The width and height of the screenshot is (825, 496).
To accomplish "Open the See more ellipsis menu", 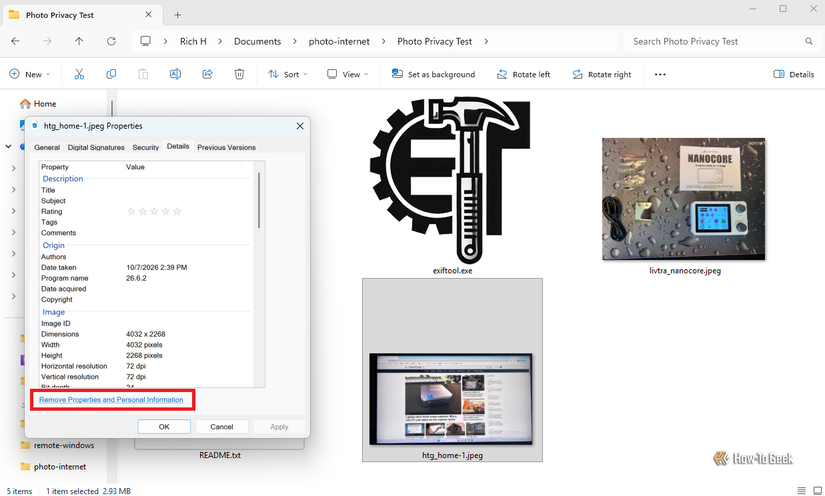I will pos(660,74).
